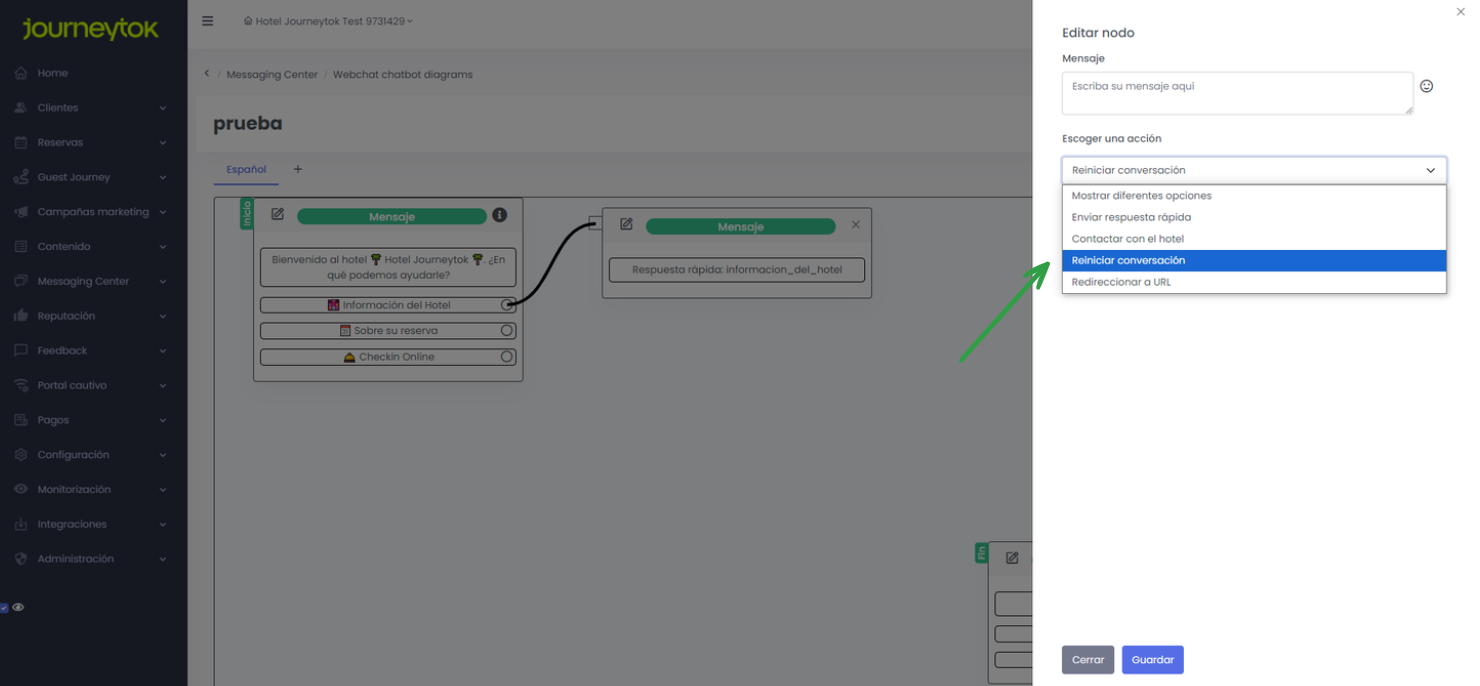Click the hamburger menu icon
The width and height of the screenshot is (1480, 686).
pos(208,21)
